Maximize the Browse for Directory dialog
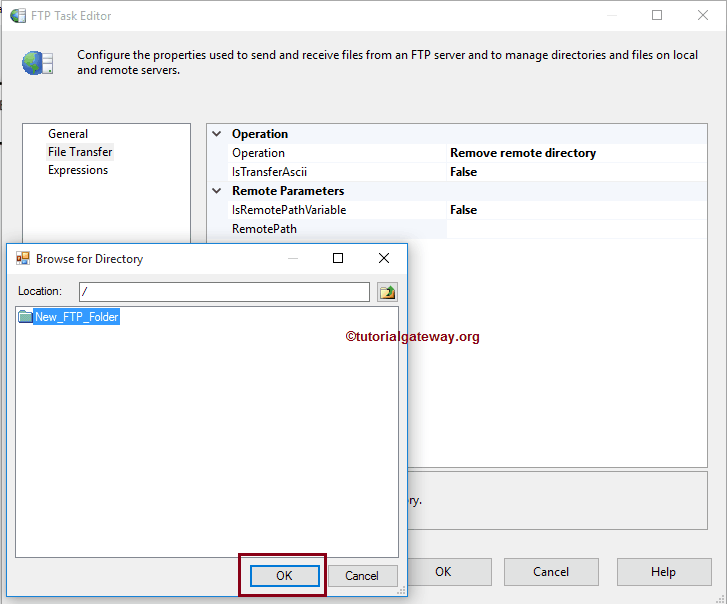Image resolution: width=727 pixels, height=604 pixels. click(338, 258)
